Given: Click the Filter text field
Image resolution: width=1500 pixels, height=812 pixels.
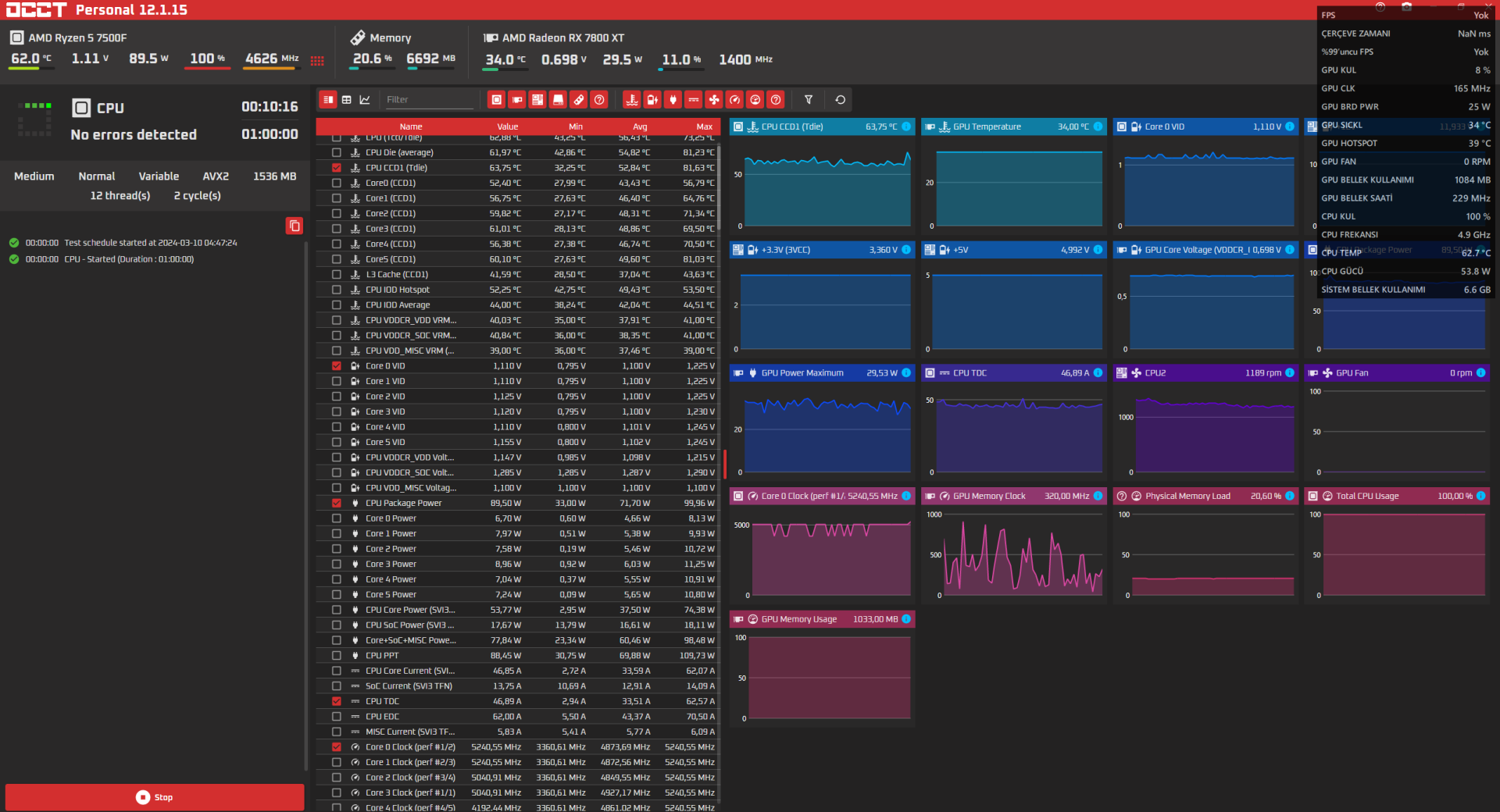Looking at the screenshot, I should [430, 100].
